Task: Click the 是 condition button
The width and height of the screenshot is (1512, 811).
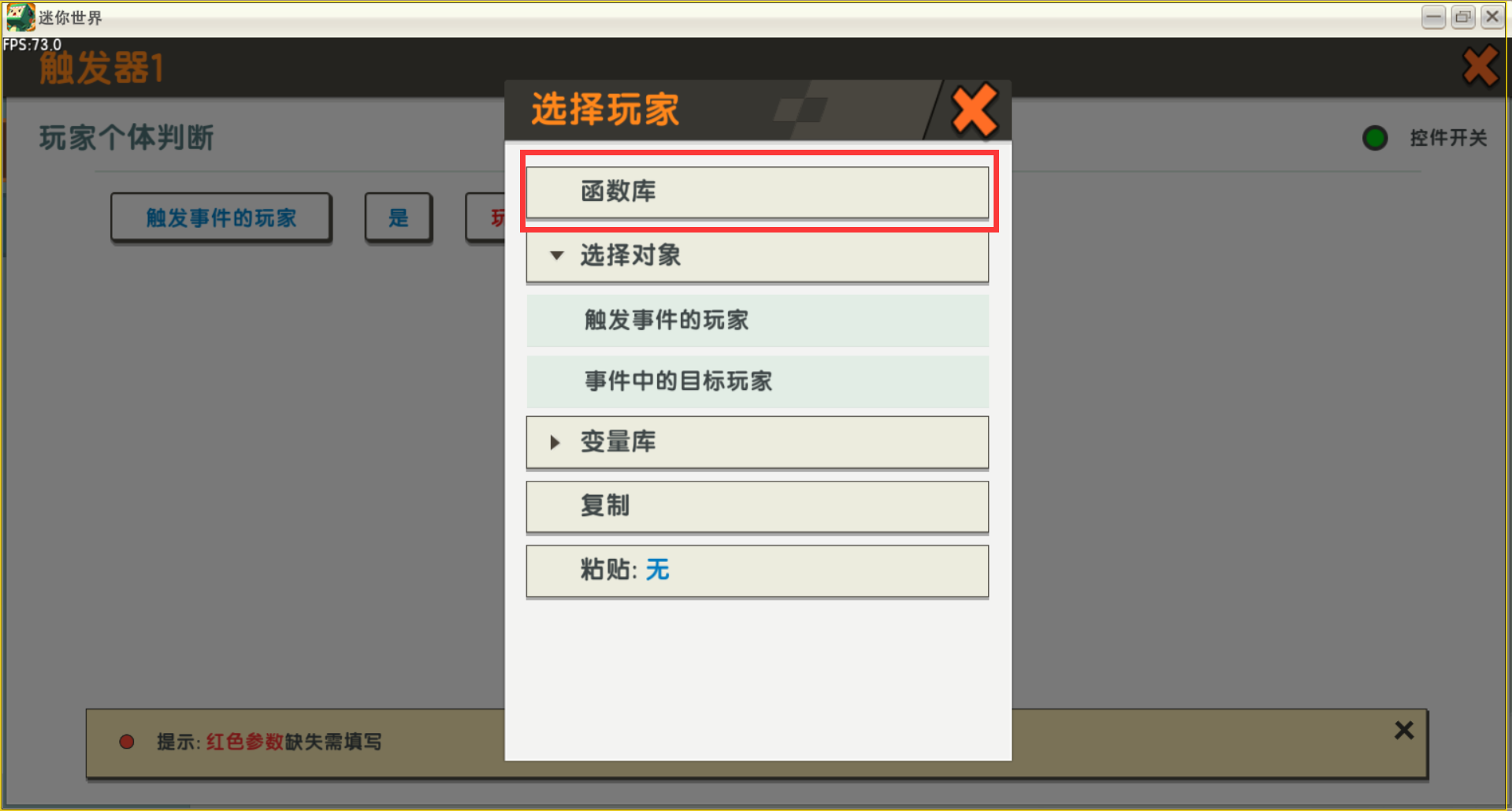Action: click(x=399, y=218)
